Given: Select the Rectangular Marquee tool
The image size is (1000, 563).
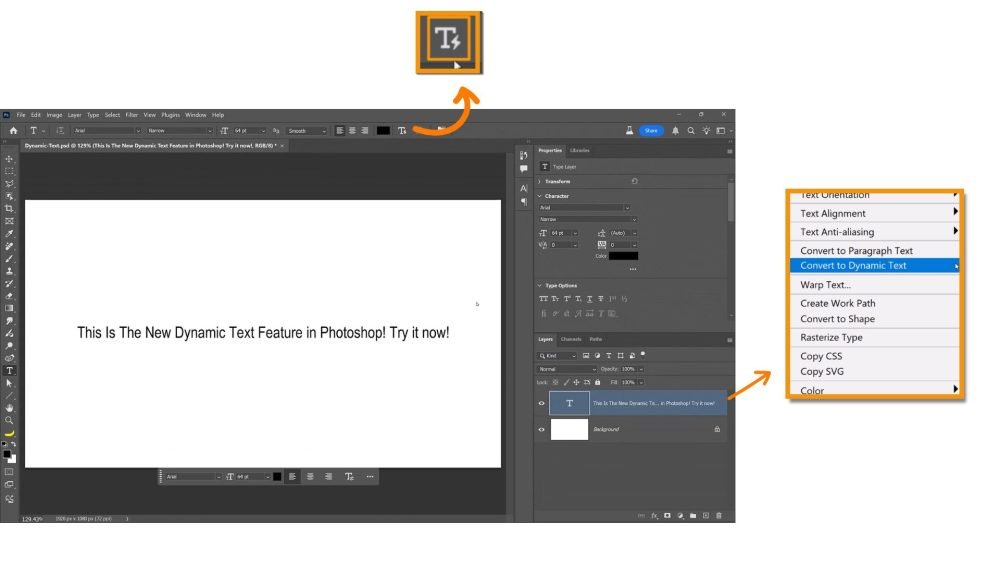Looking at the screenshot, I should point(9,172).
